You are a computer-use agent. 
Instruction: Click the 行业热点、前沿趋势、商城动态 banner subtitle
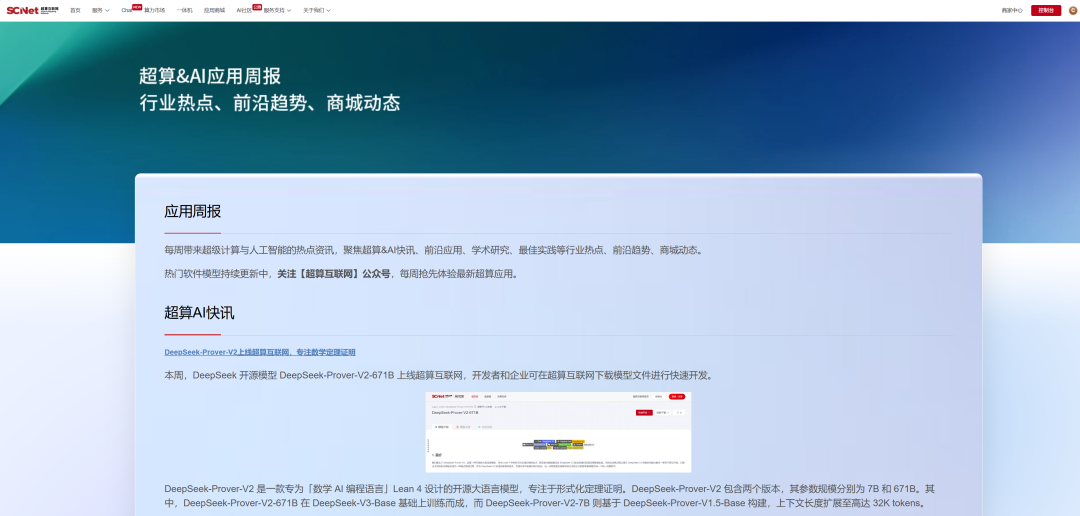[269, 103]
